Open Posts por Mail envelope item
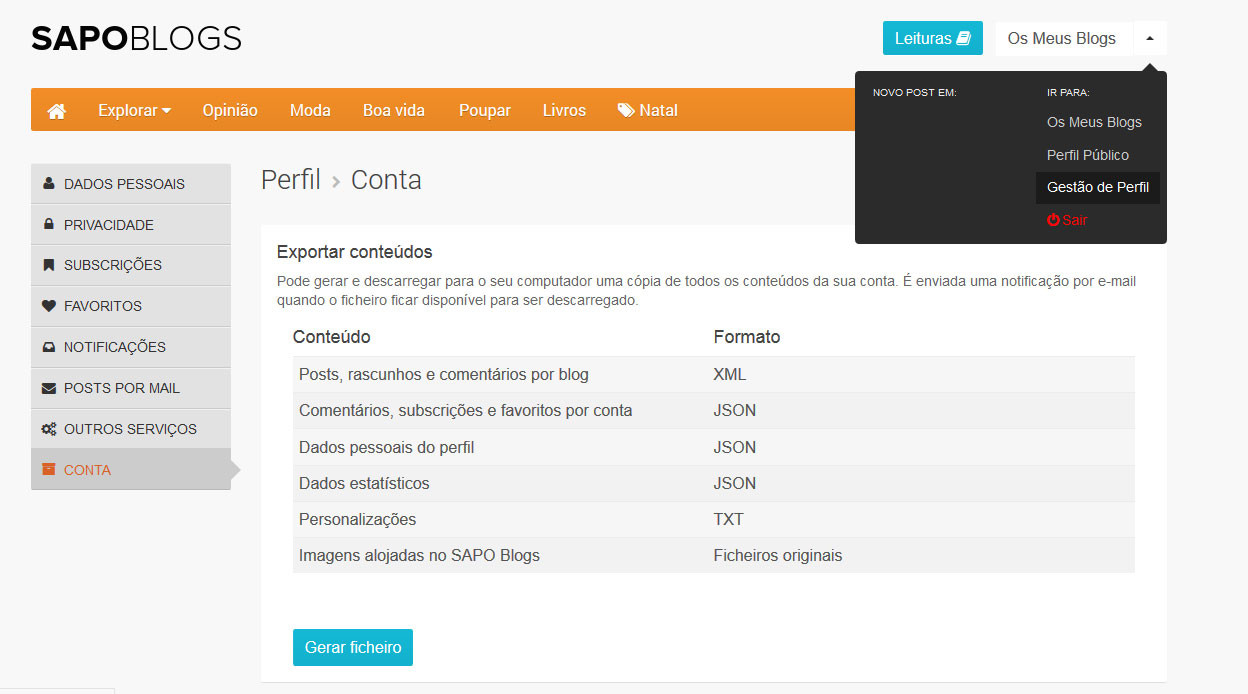This screenshot has height=694, width=1248. [x=121, y=388]
